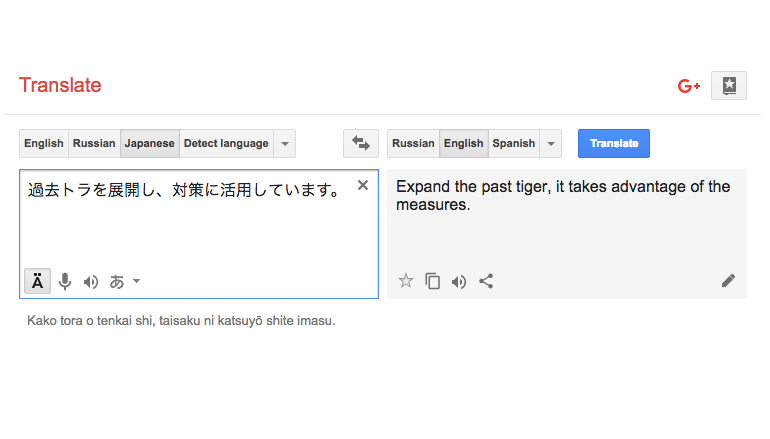Open the target language list dropdown

pos(551,143)
